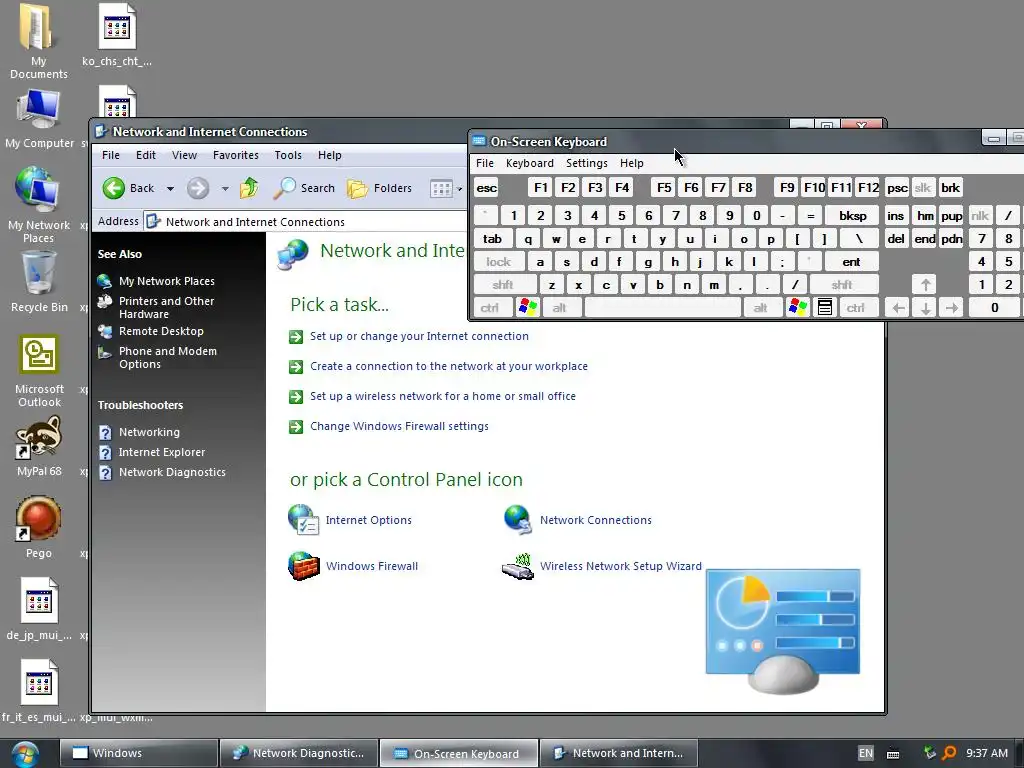Select ko_chs_cht file on desktop
This screenshot has height=768, width=1024.
click(117, 35)
